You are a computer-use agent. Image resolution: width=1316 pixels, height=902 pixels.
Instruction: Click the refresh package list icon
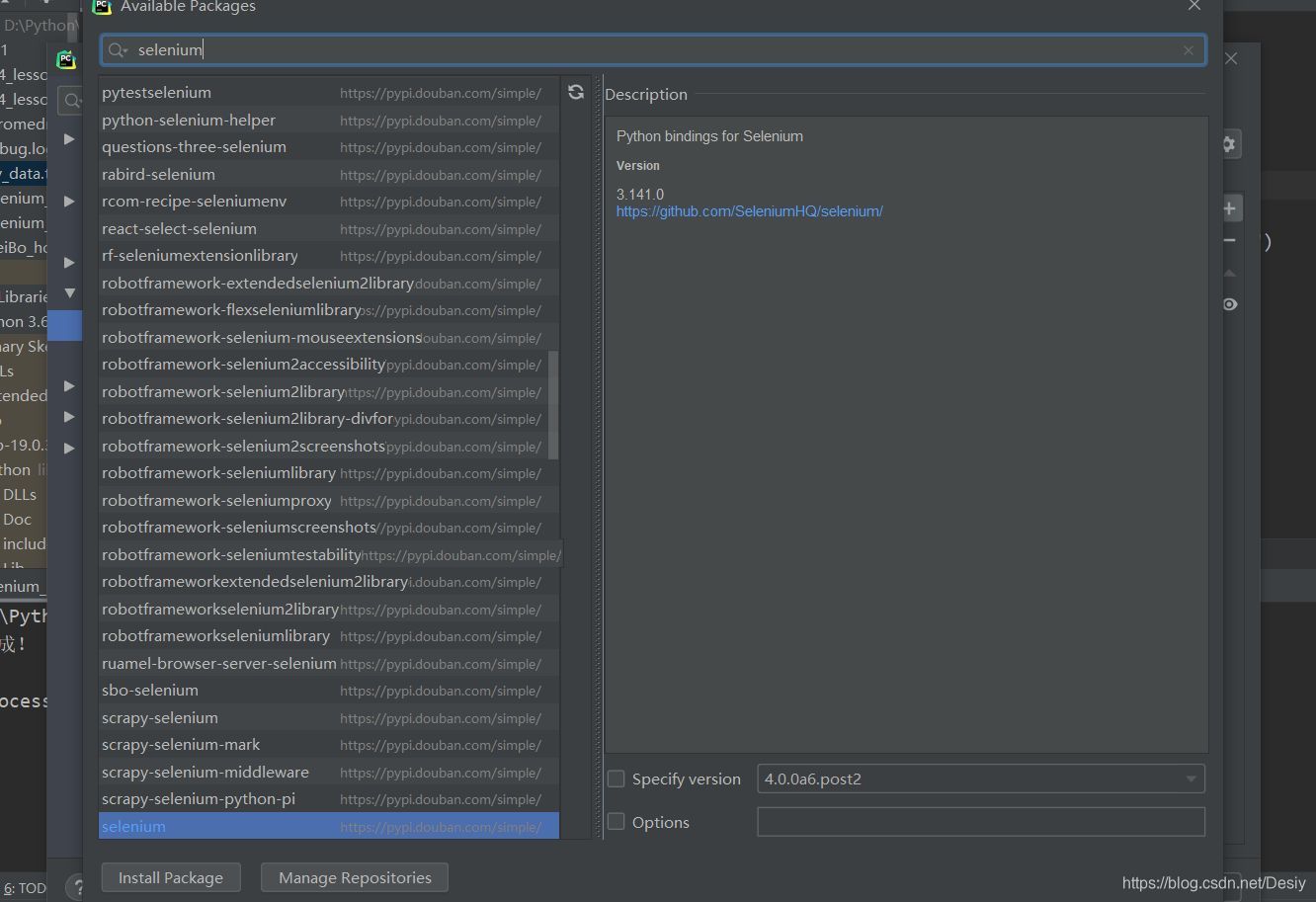click(x=576, y=92)
